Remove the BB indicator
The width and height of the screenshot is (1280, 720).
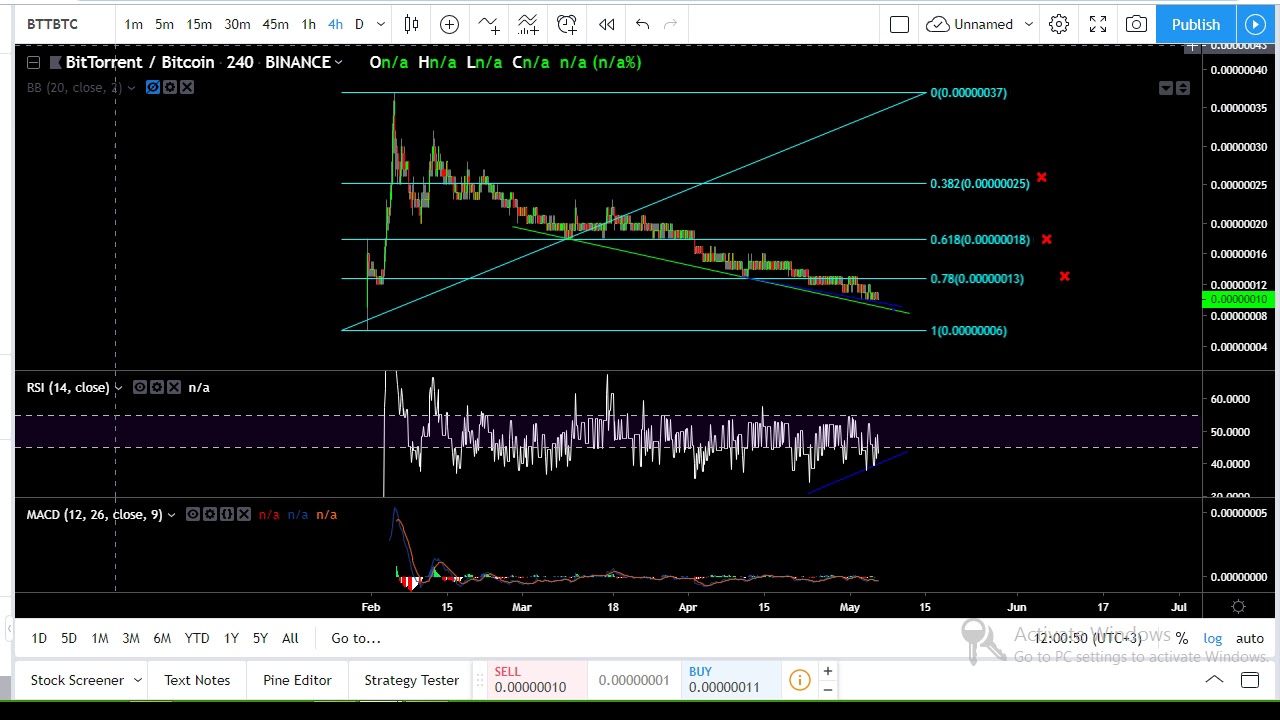[187, 88]
